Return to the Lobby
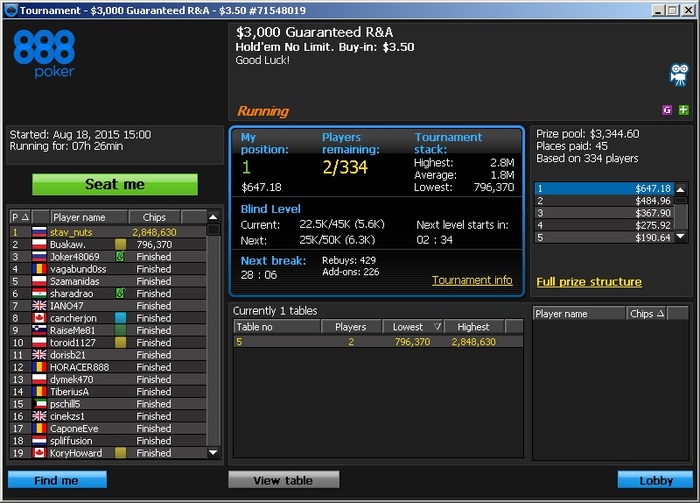This screenshot has width=700, height=503. (x=655, y=480)
